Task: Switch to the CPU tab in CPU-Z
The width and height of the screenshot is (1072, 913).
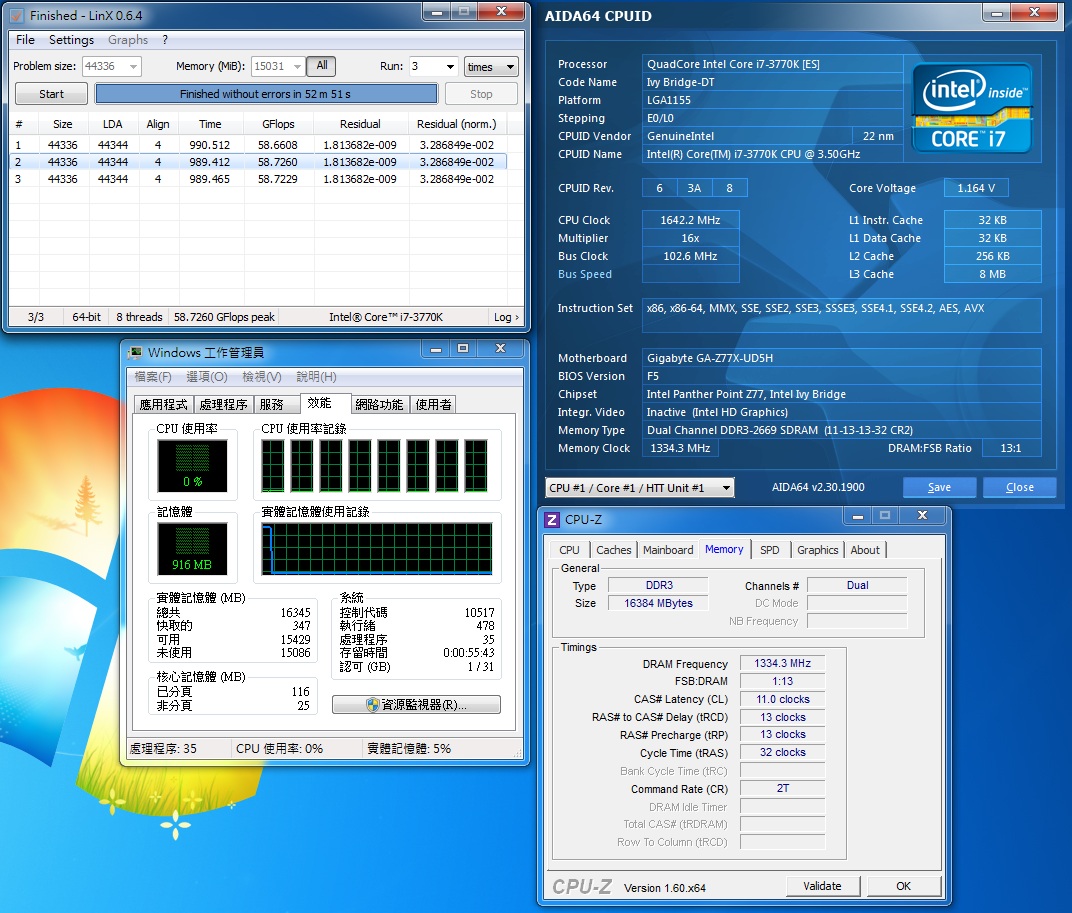Action: tap(569, 550)
